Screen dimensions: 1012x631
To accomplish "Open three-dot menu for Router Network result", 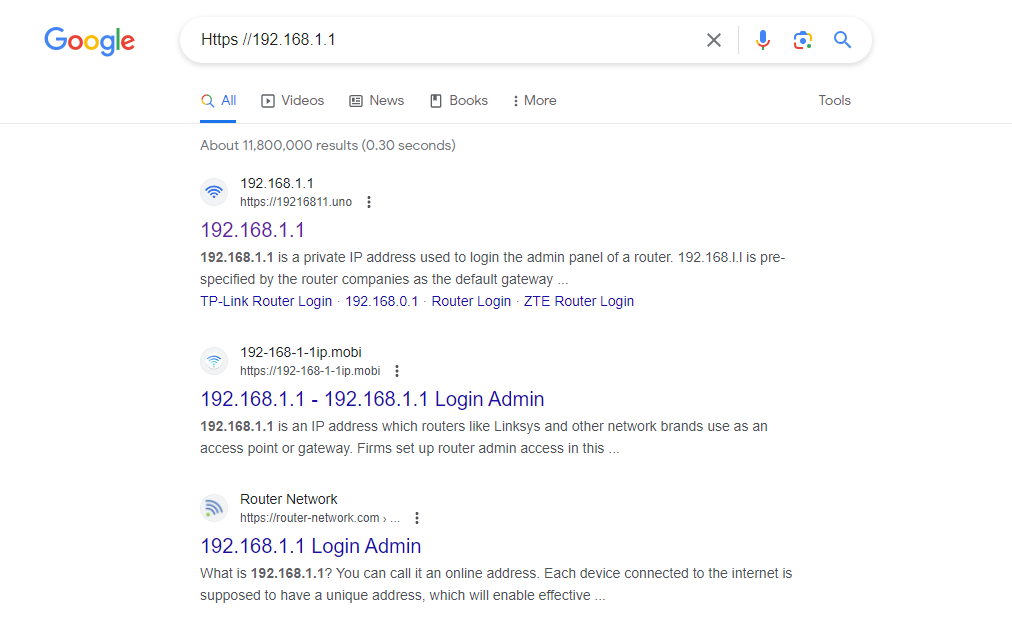I will [417, 518].
